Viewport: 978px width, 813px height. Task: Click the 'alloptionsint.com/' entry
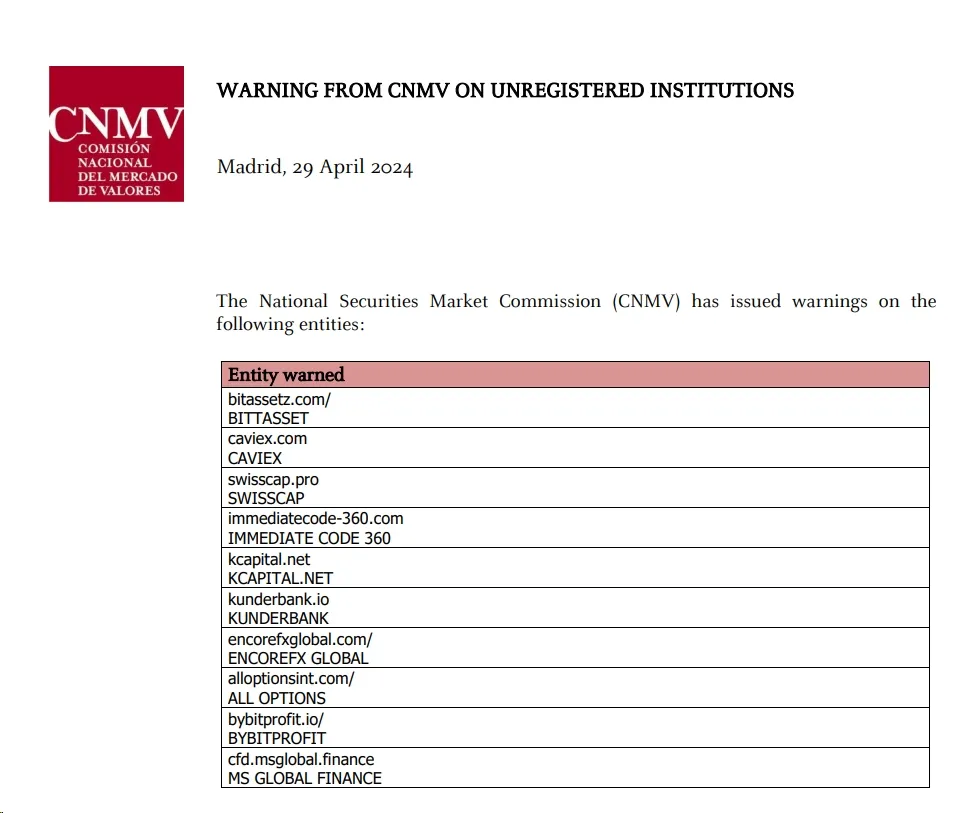point(291,679)
